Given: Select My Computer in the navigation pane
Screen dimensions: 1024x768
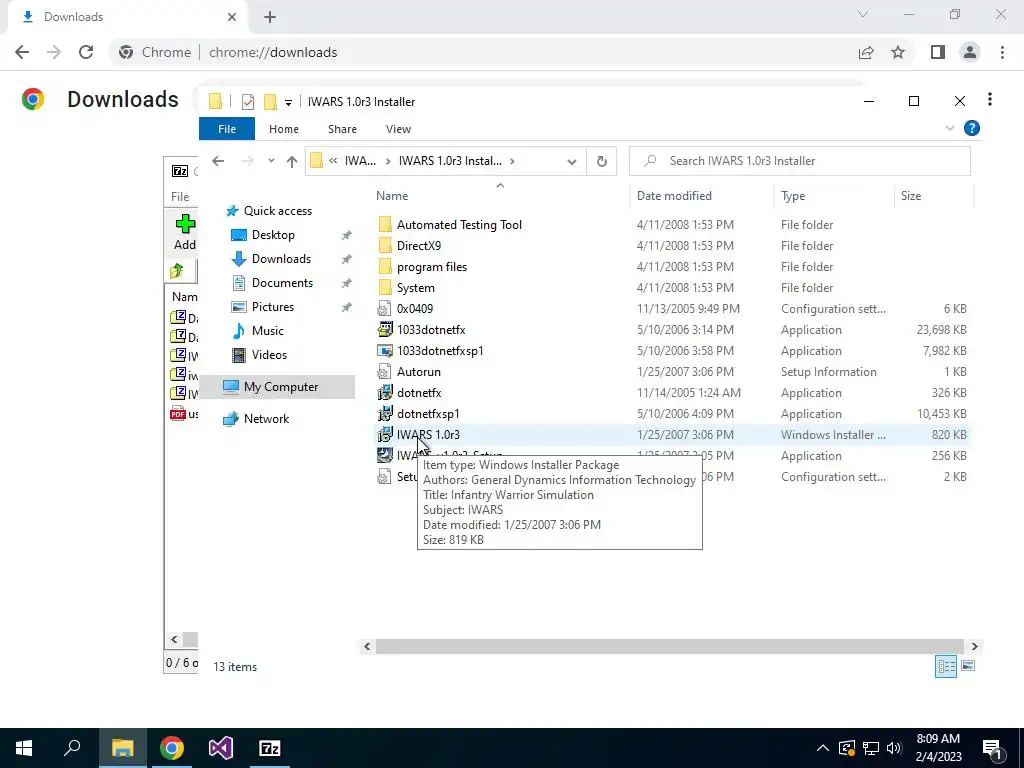Looking at the screenshot, I should click(281, 387).
